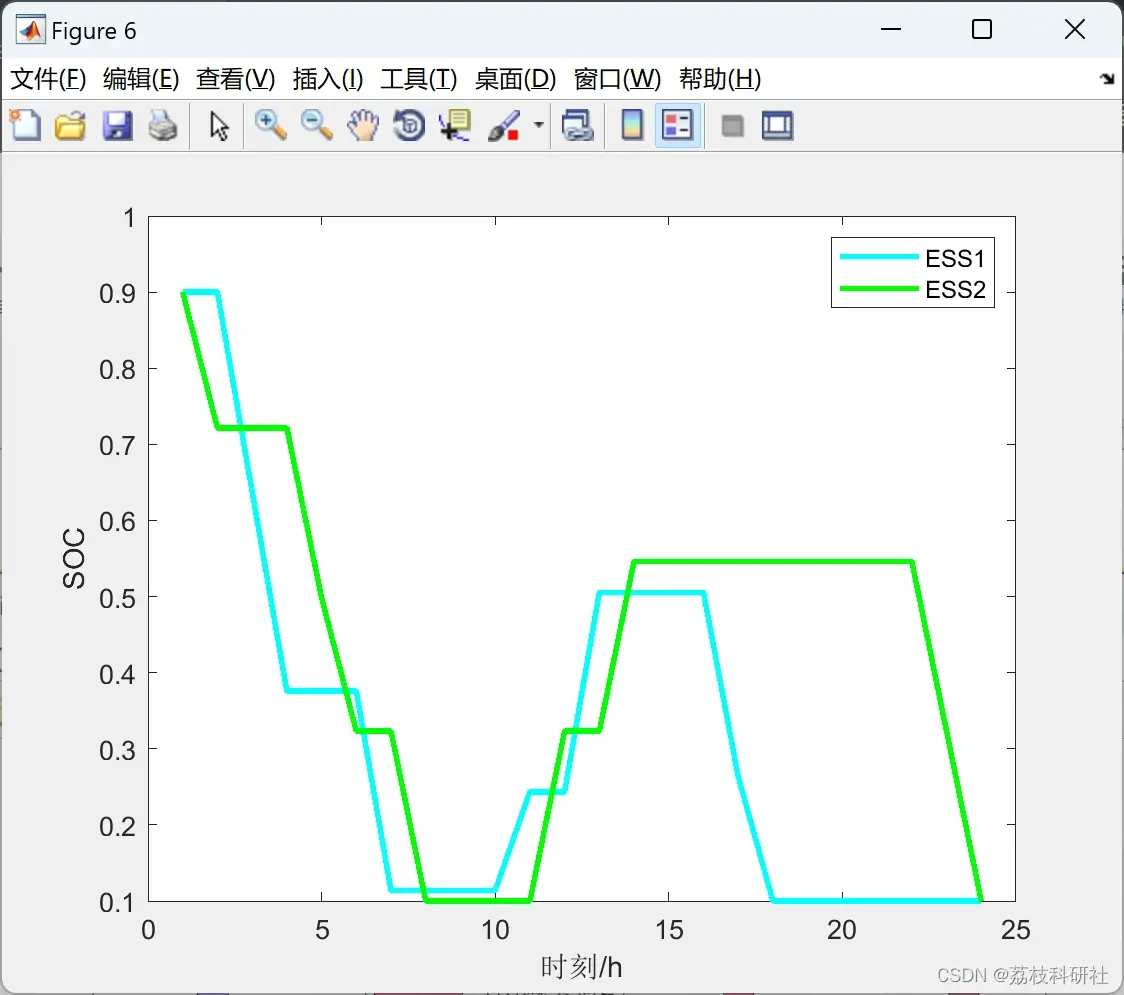
Task: Save the figure with the floppy icon
Action: tap(117, 125)
